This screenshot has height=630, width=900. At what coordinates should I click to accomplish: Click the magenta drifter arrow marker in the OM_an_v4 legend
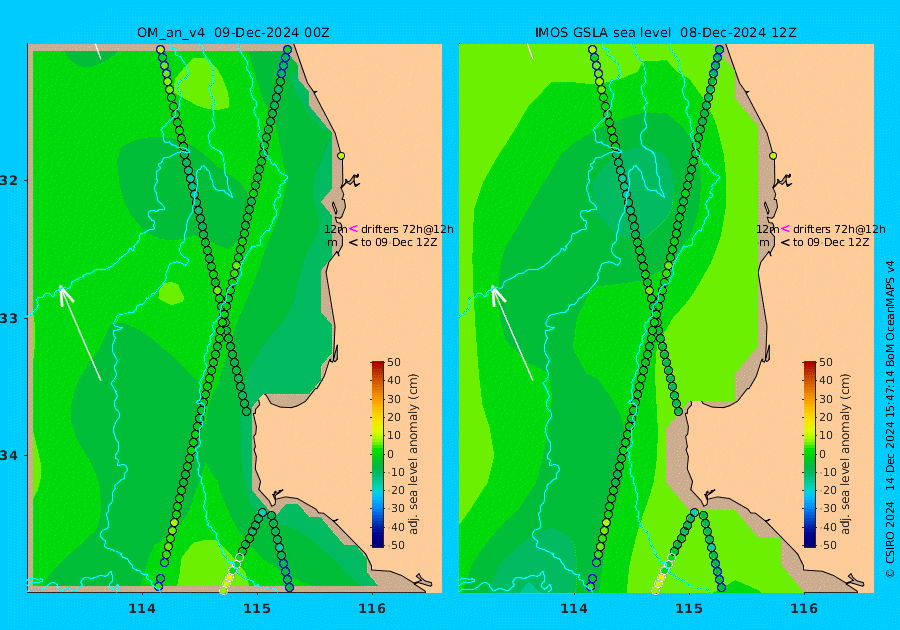point(354,229)
